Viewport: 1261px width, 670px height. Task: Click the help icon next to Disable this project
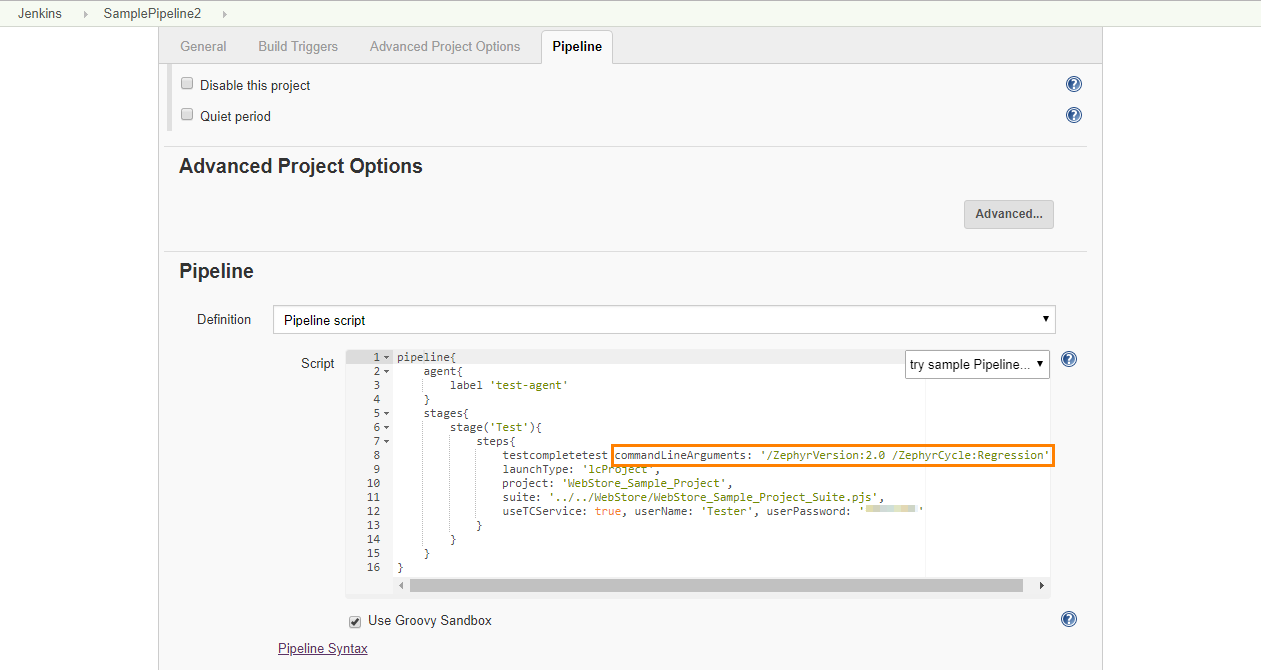click(1073, 84)
